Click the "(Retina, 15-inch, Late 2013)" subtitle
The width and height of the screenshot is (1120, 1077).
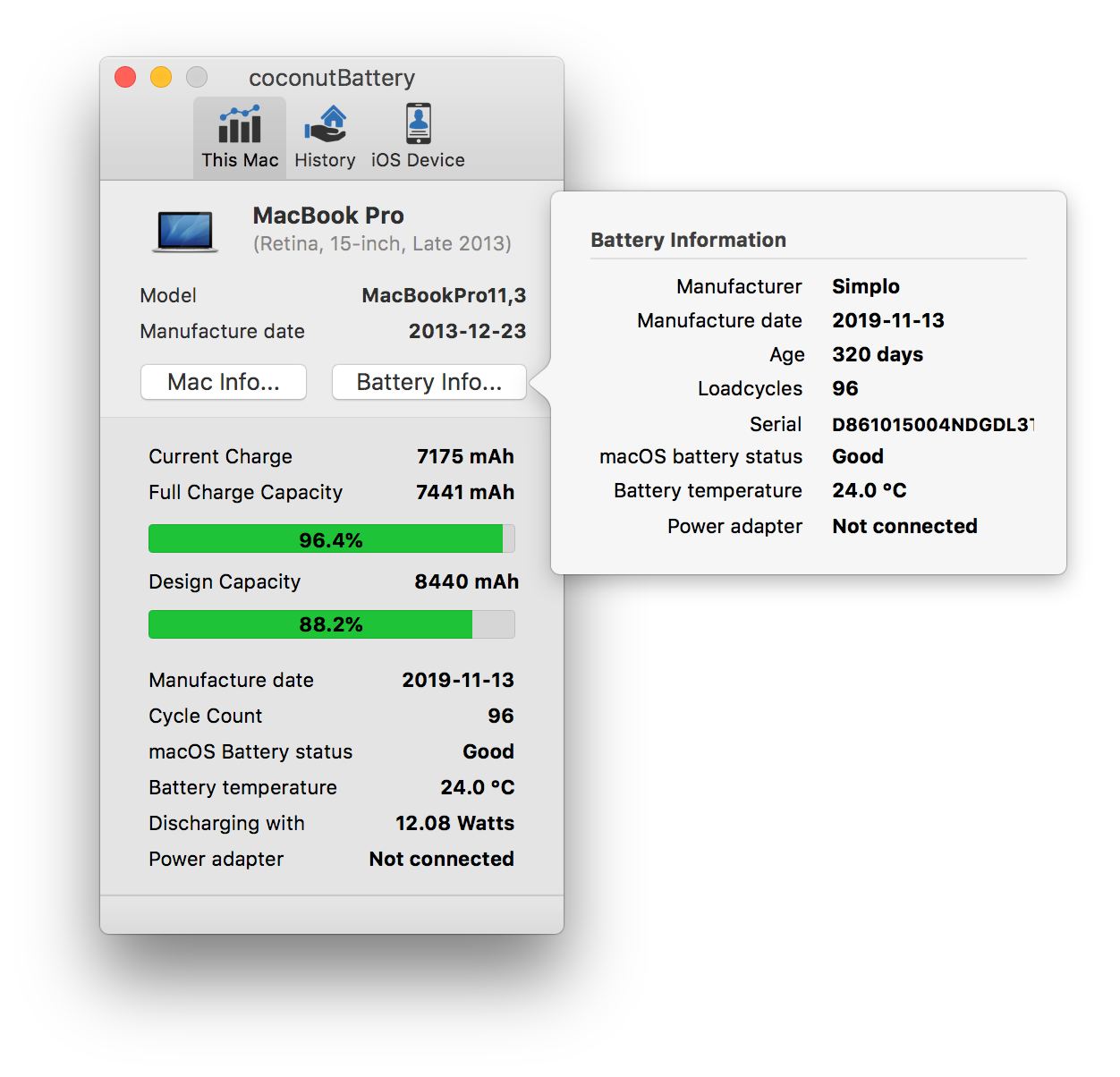click(x=382, y=244)
